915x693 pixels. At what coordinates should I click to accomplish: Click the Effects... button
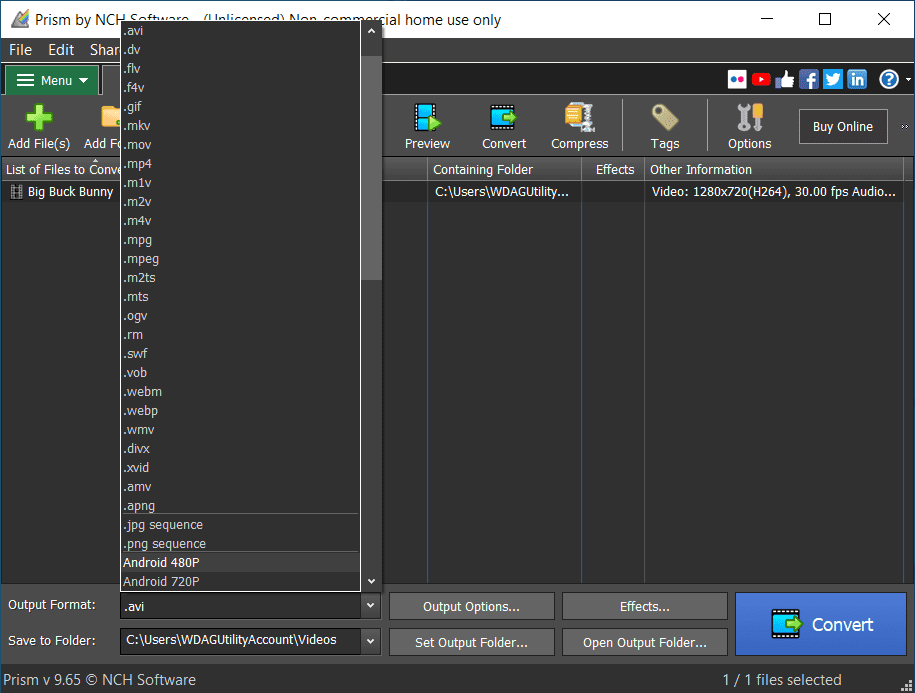(645, 607)
